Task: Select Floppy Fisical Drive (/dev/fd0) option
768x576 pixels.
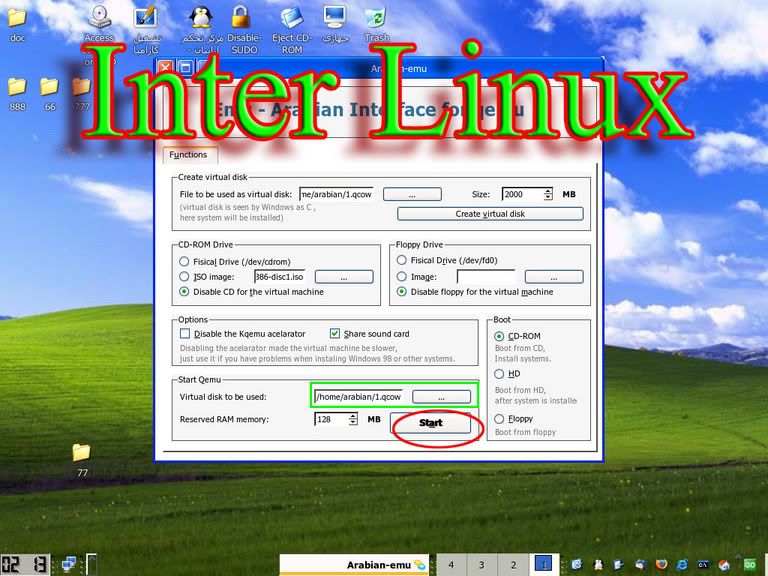Action: point(402,260)
